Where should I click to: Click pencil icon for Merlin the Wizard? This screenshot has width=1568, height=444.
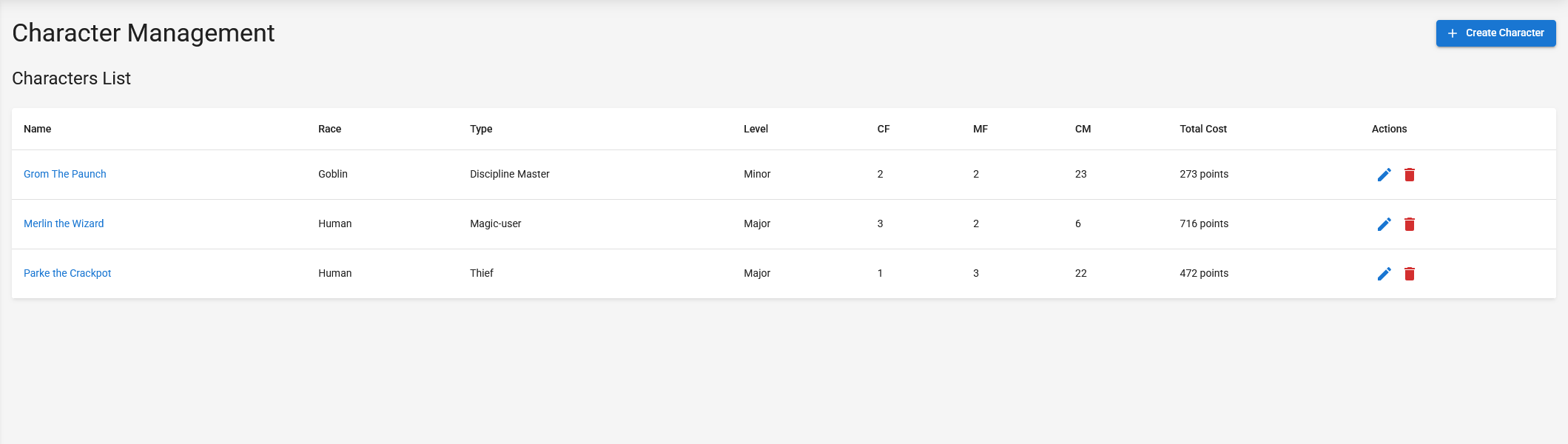click(x=1384, y=224)
